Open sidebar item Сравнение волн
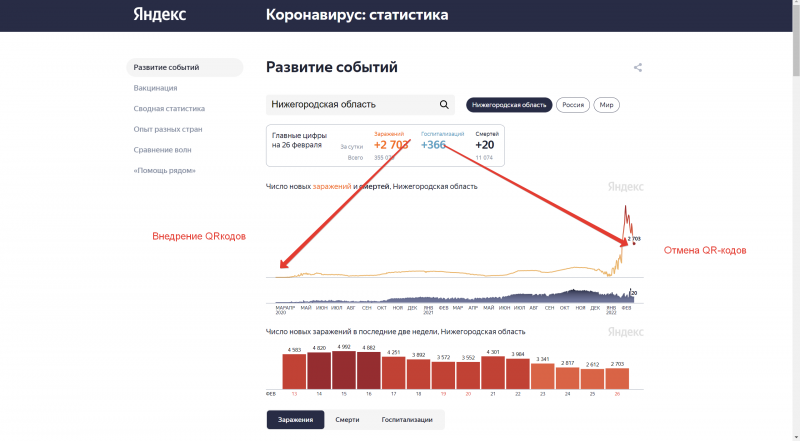 click(x=162, y=150)
